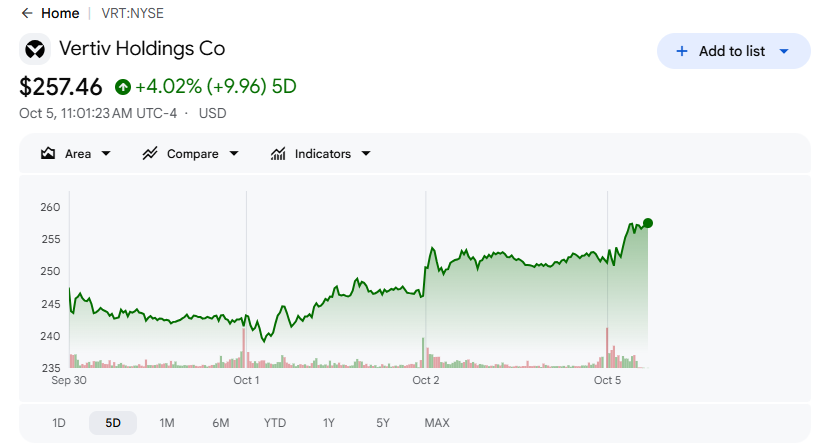This screenshot has height=447, width=818.
Task: Click the Sep 30 date axis label
Action: click(x=69, y=380)
